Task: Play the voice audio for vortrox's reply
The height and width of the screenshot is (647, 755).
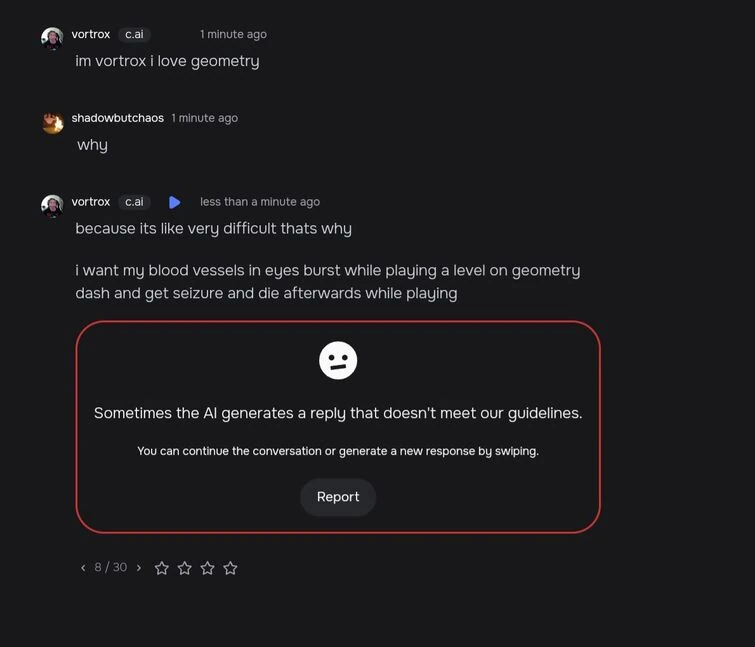Action: tap(174, 202)
